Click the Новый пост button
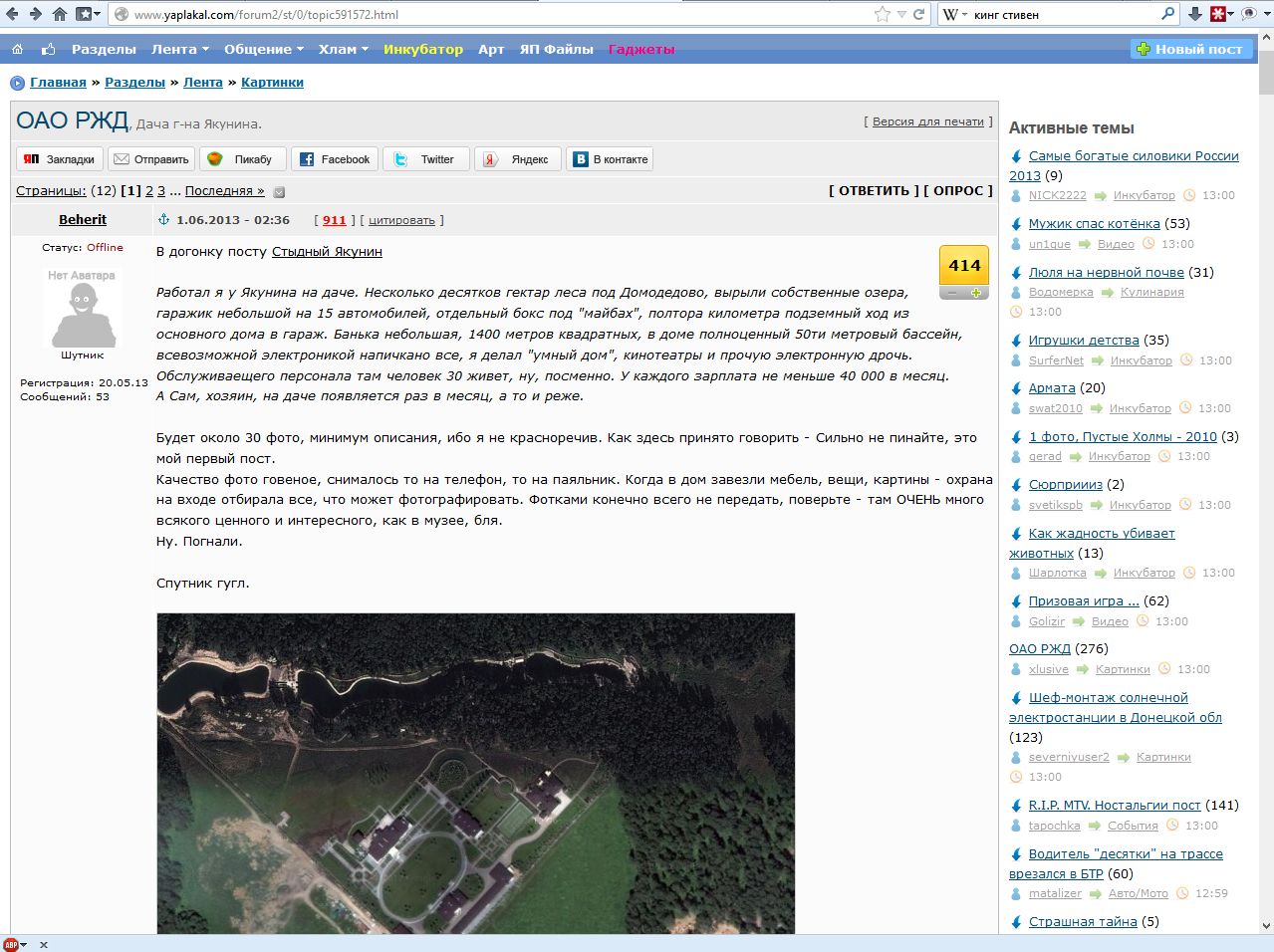This screenshot has height=952, width=1274. tap(1190, 49)
